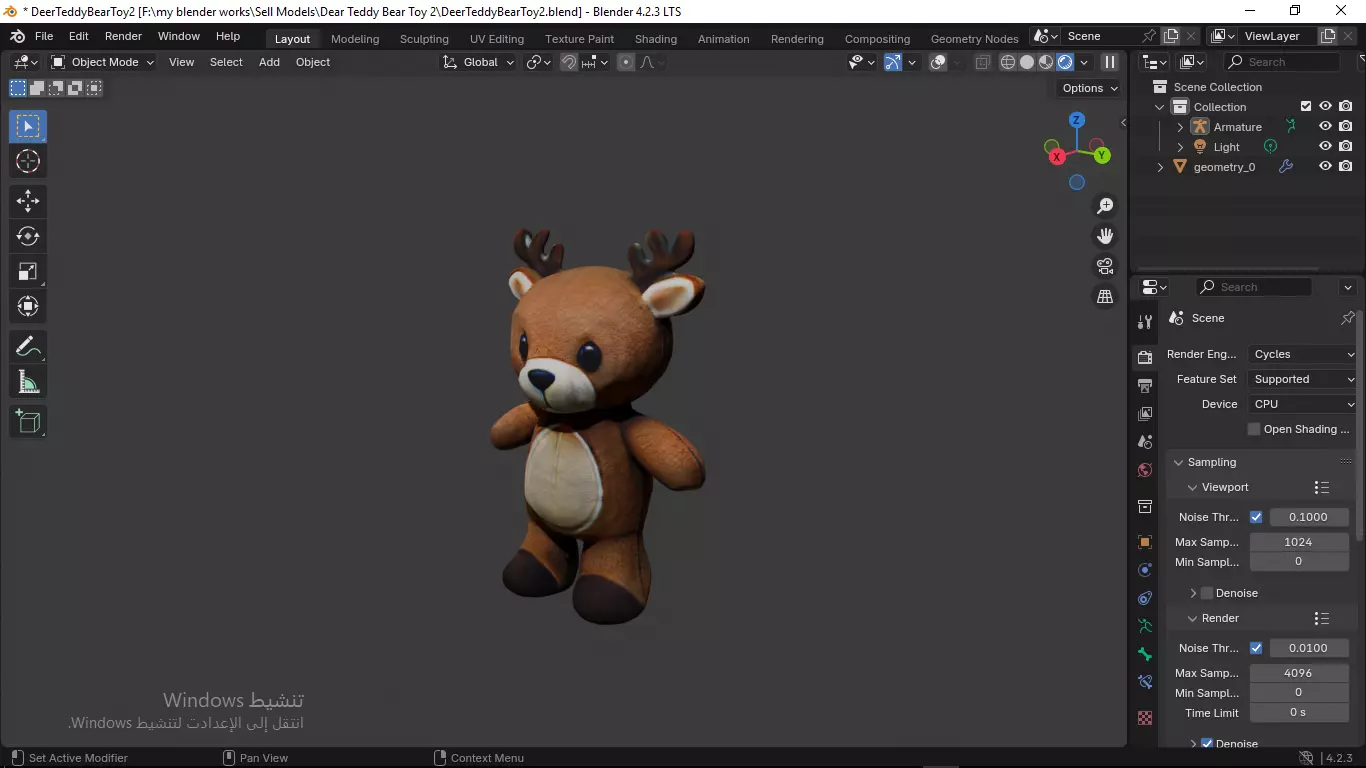Switch to the UV Editing workspace tab

(x=497, y=39)
